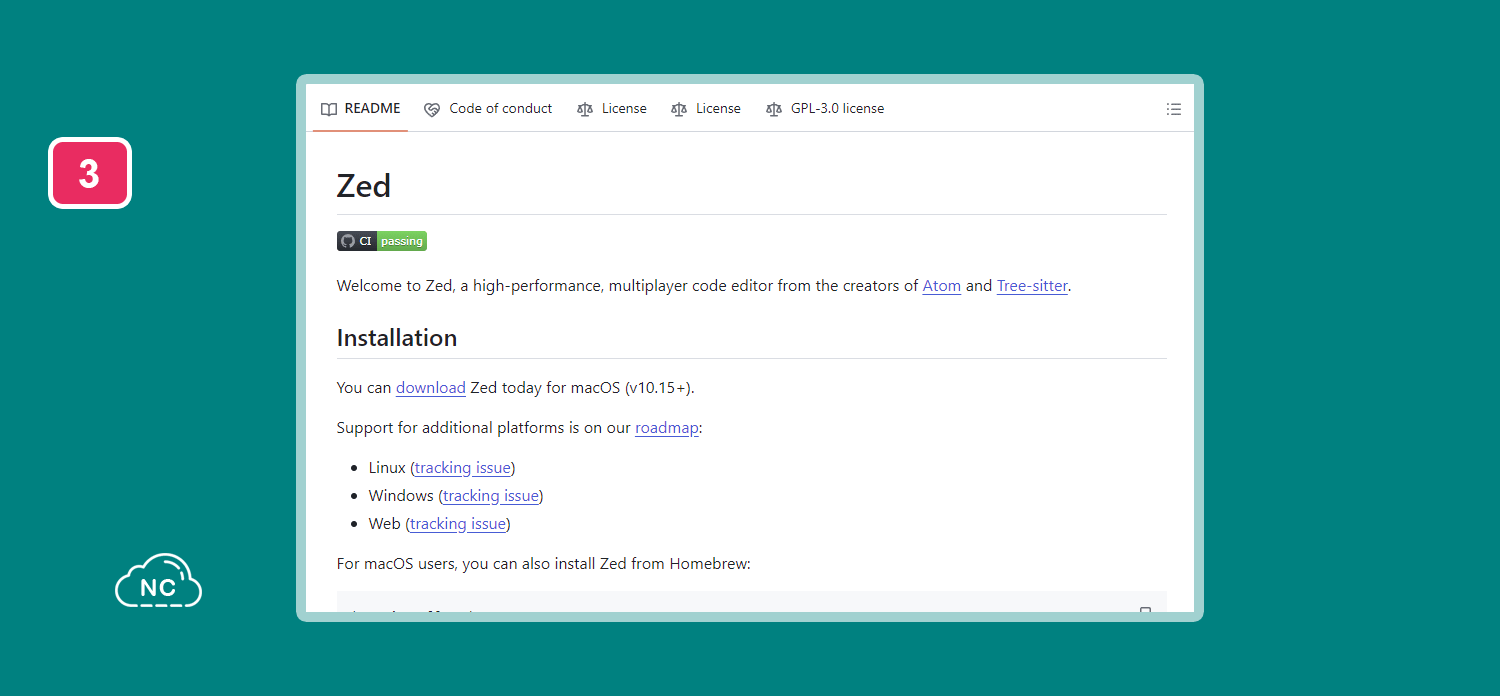Click the CI passing badge

pyautogui.click(x=382, y=241)
